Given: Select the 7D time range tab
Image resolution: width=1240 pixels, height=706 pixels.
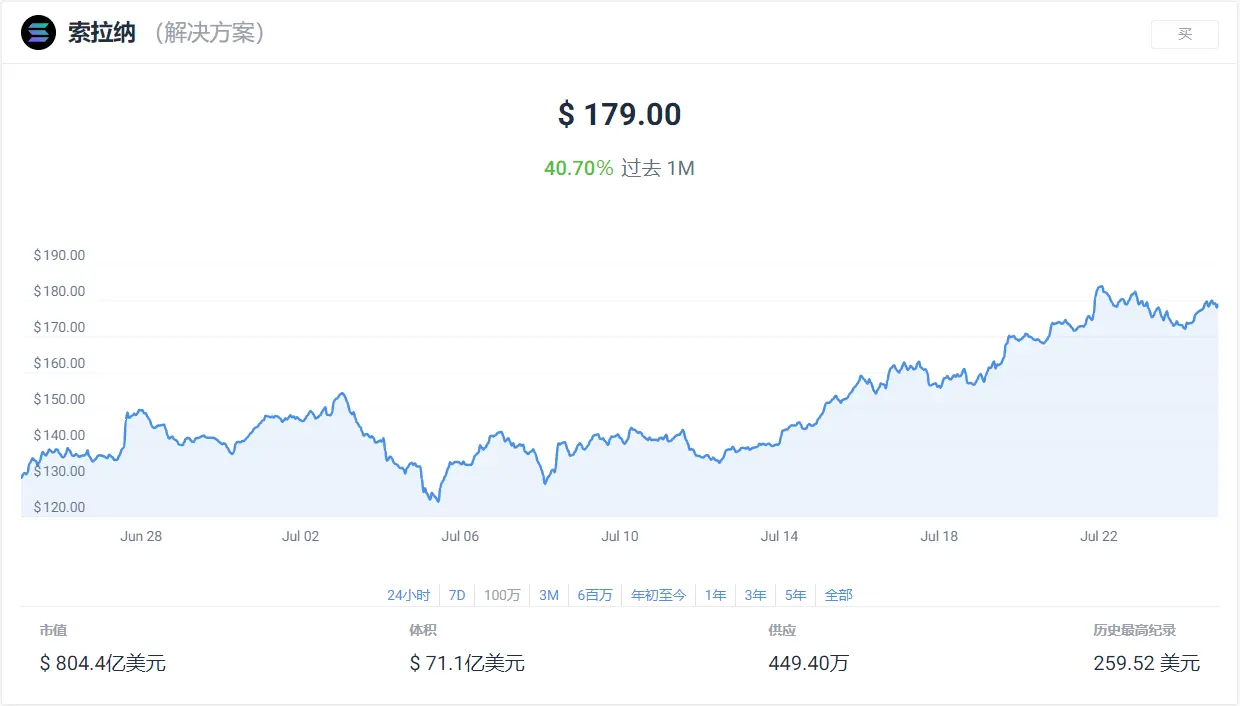Looking at the screenshot, I should (457, 595).
